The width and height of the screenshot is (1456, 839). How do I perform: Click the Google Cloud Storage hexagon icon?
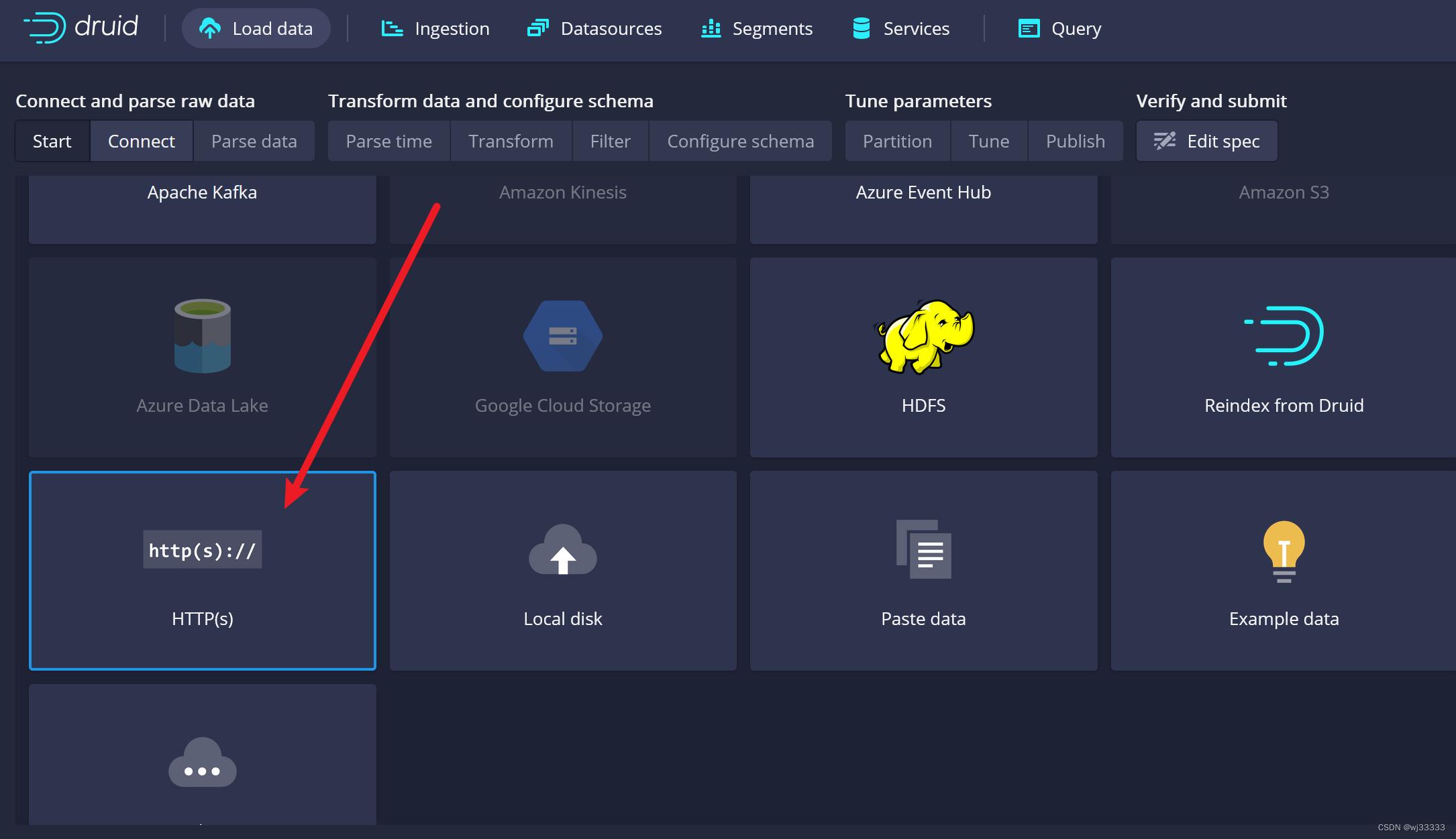coord(563,335)
